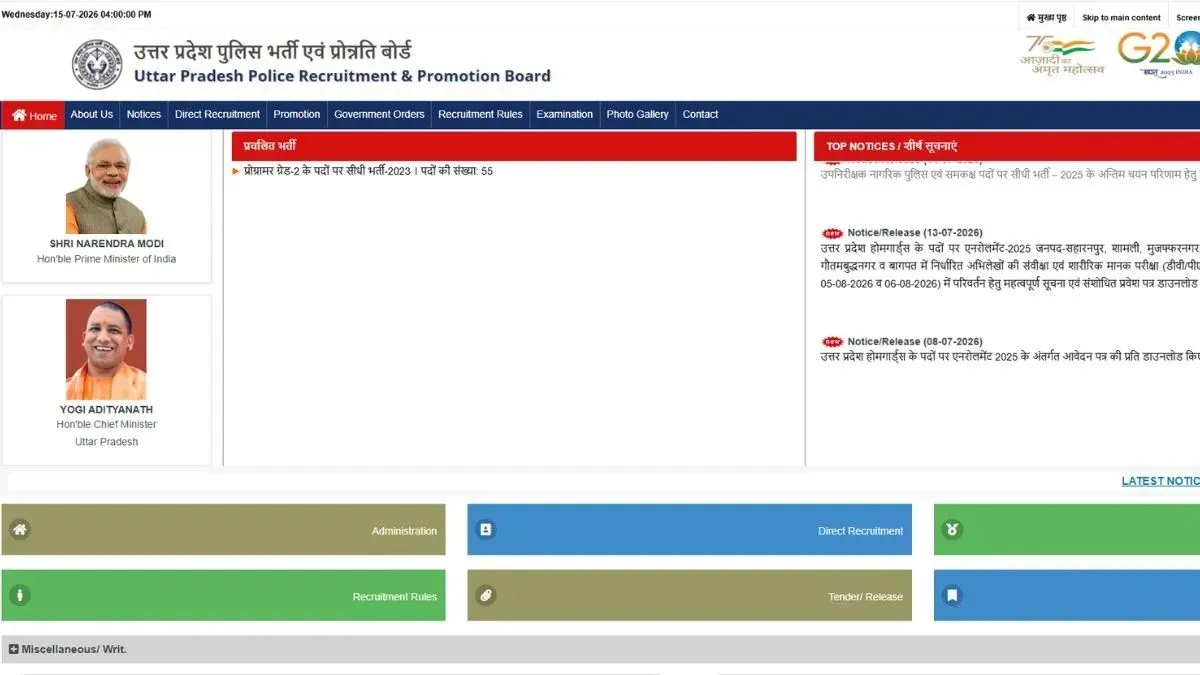Open the Examination menu
The height and width of the screenshot is (675, 1200).
tap(565, 114)
